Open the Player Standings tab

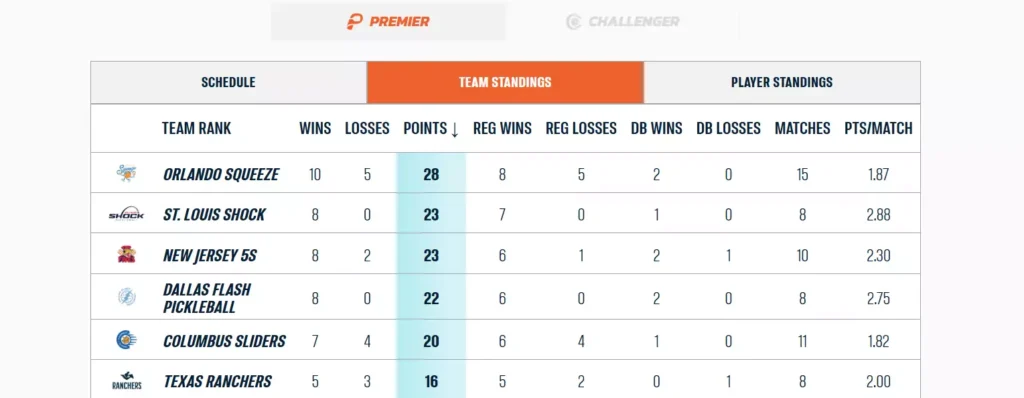tap(782, 82)
